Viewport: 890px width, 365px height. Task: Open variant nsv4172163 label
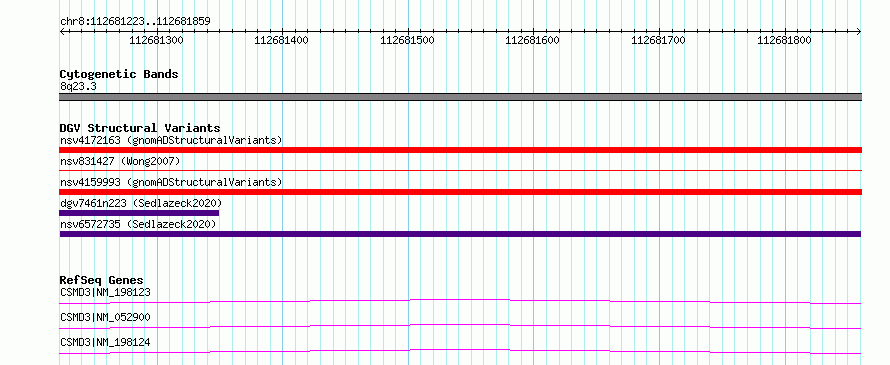171,140
